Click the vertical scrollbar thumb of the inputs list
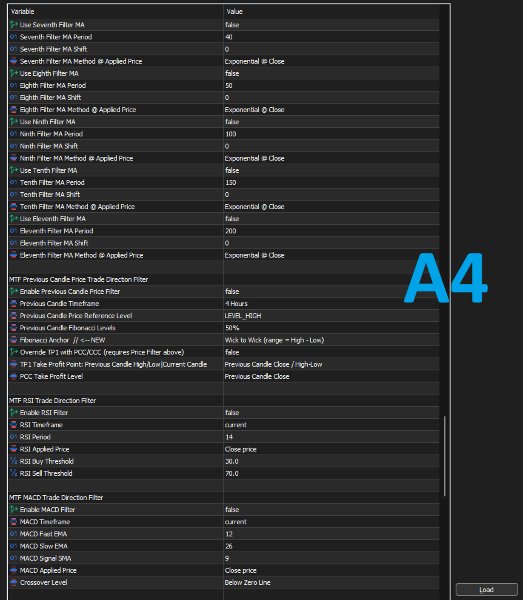Screen dimensions: 523x600 click(445, 456)
